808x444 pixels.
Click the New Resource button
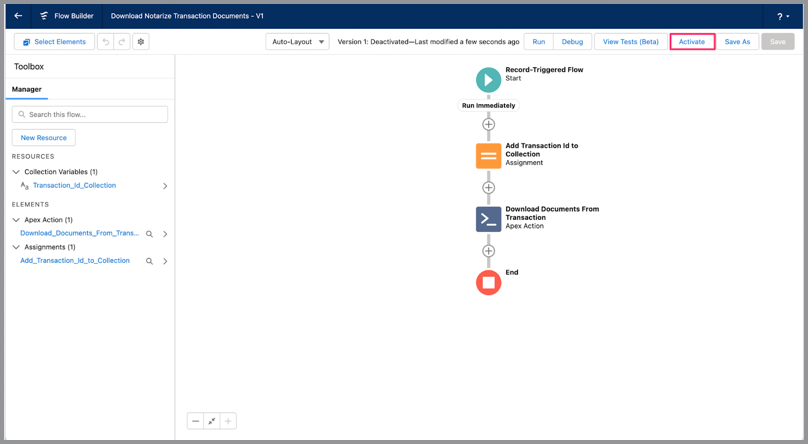pos(44,138)
